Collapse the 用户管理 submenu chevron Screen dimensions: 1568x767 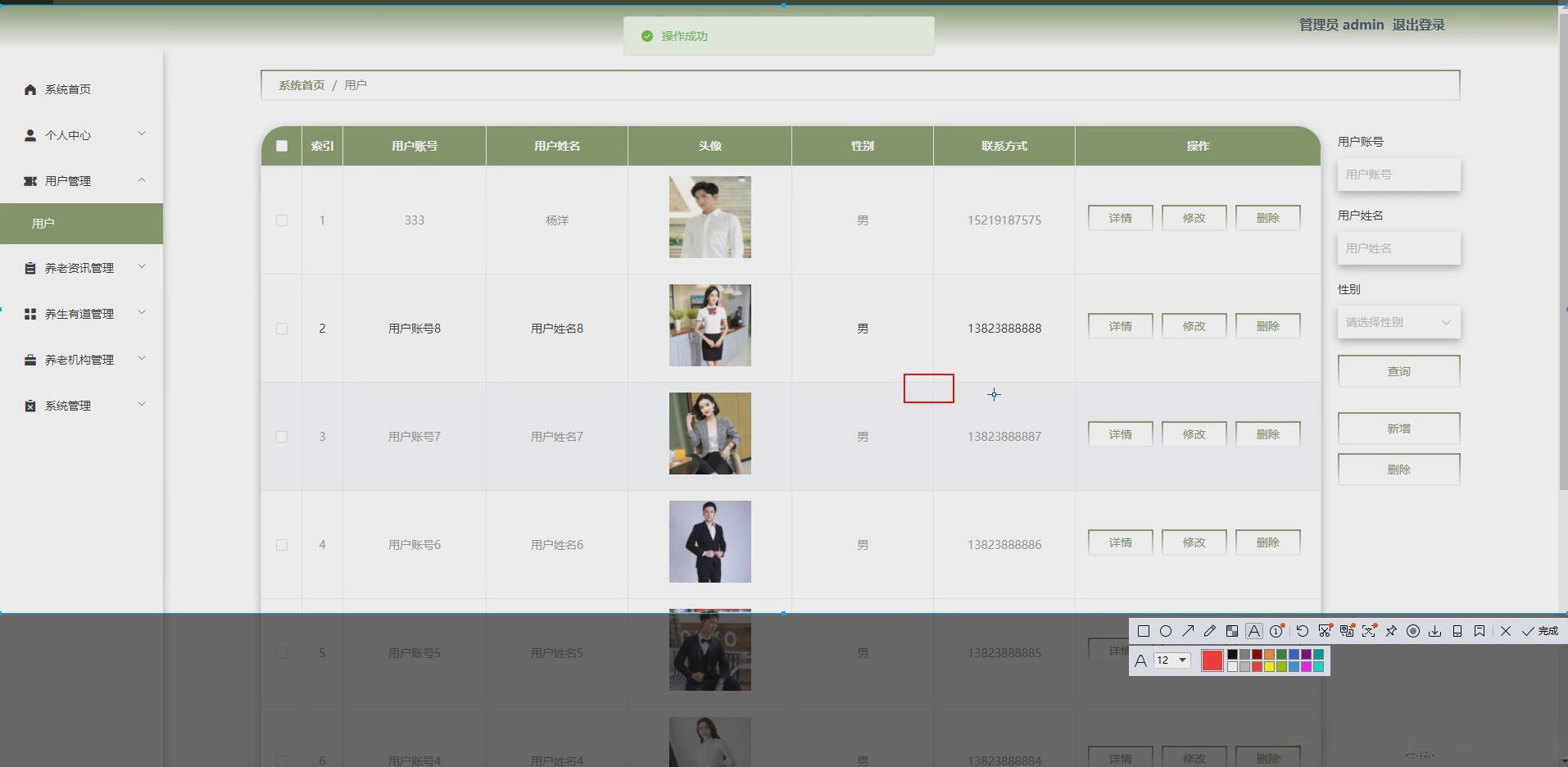[x=142, y=180]
